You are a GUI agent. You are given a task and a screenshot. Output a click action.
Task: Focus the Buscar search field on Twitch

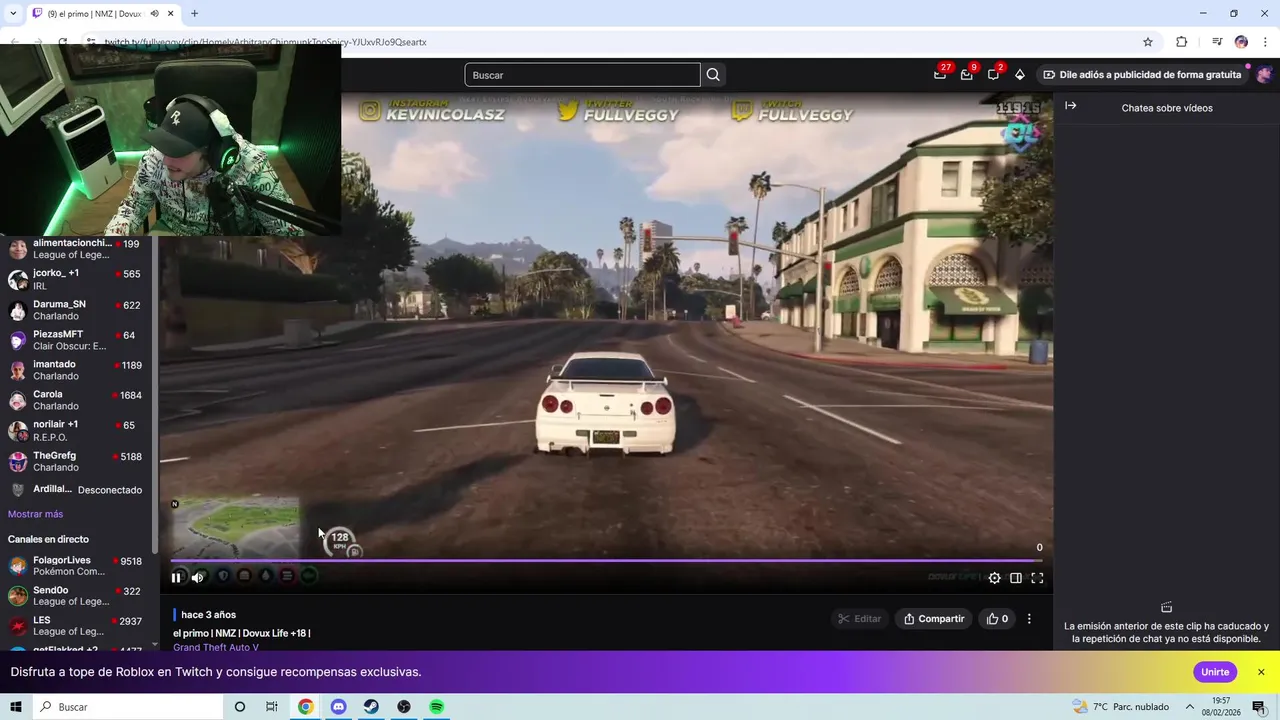[582, 75]
